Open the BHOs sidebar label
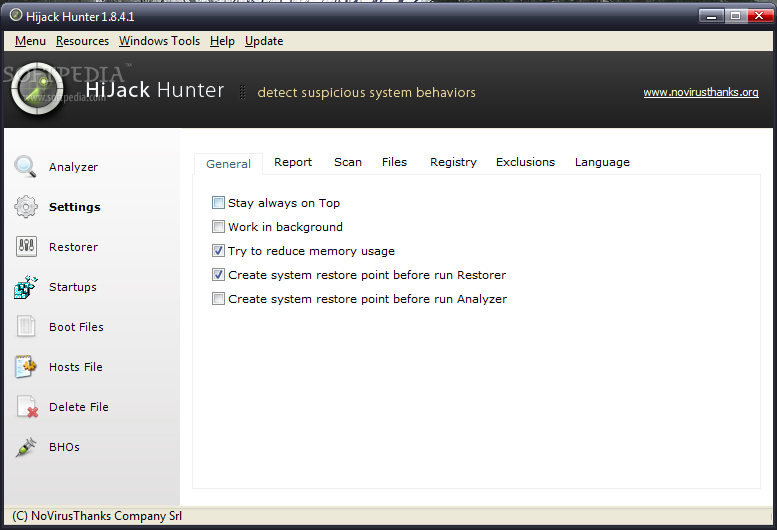Screen dimensions: 777x530 [x=64, y=447]
